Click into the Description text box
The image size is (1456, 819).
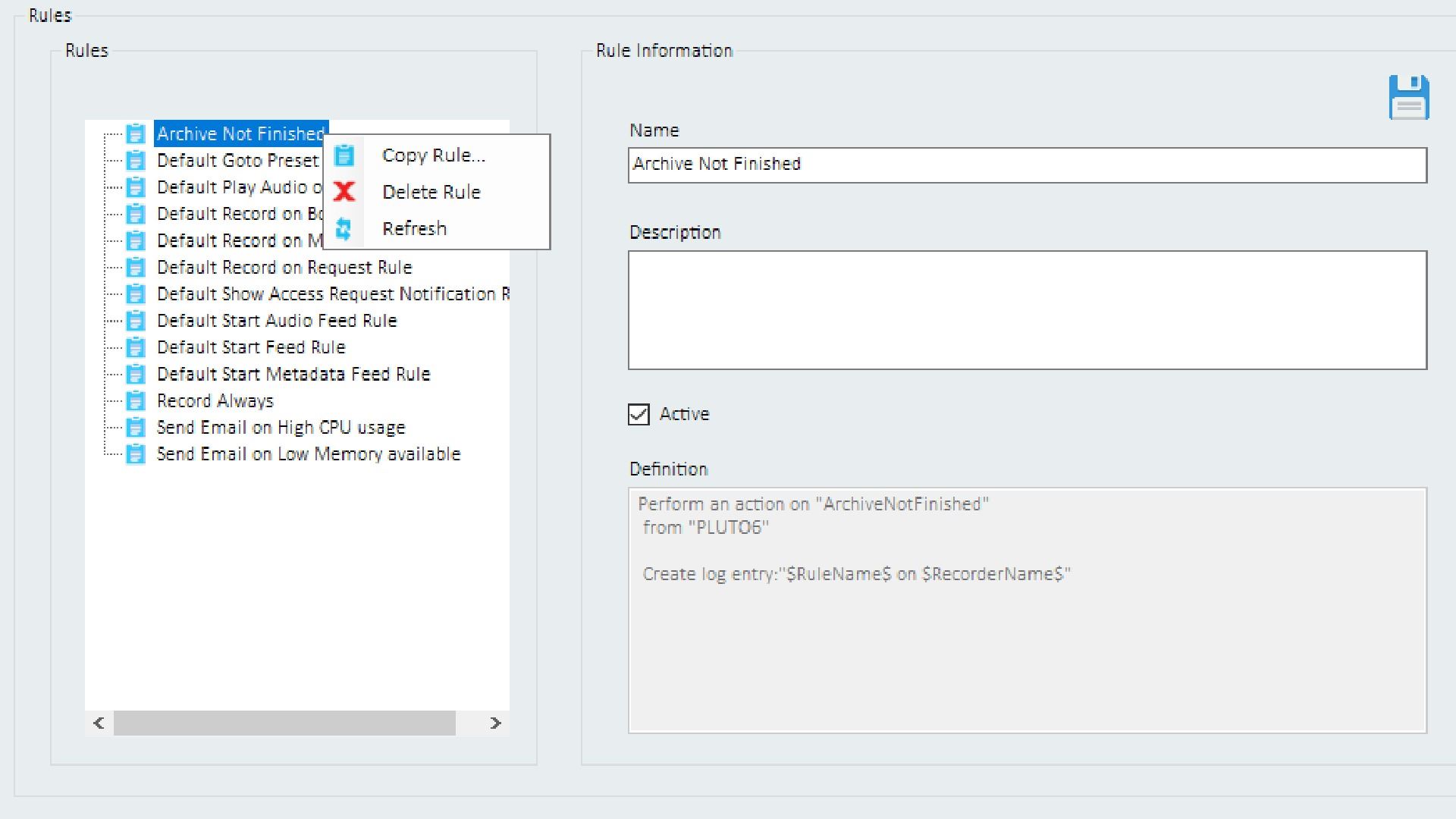pos(1028,310)
